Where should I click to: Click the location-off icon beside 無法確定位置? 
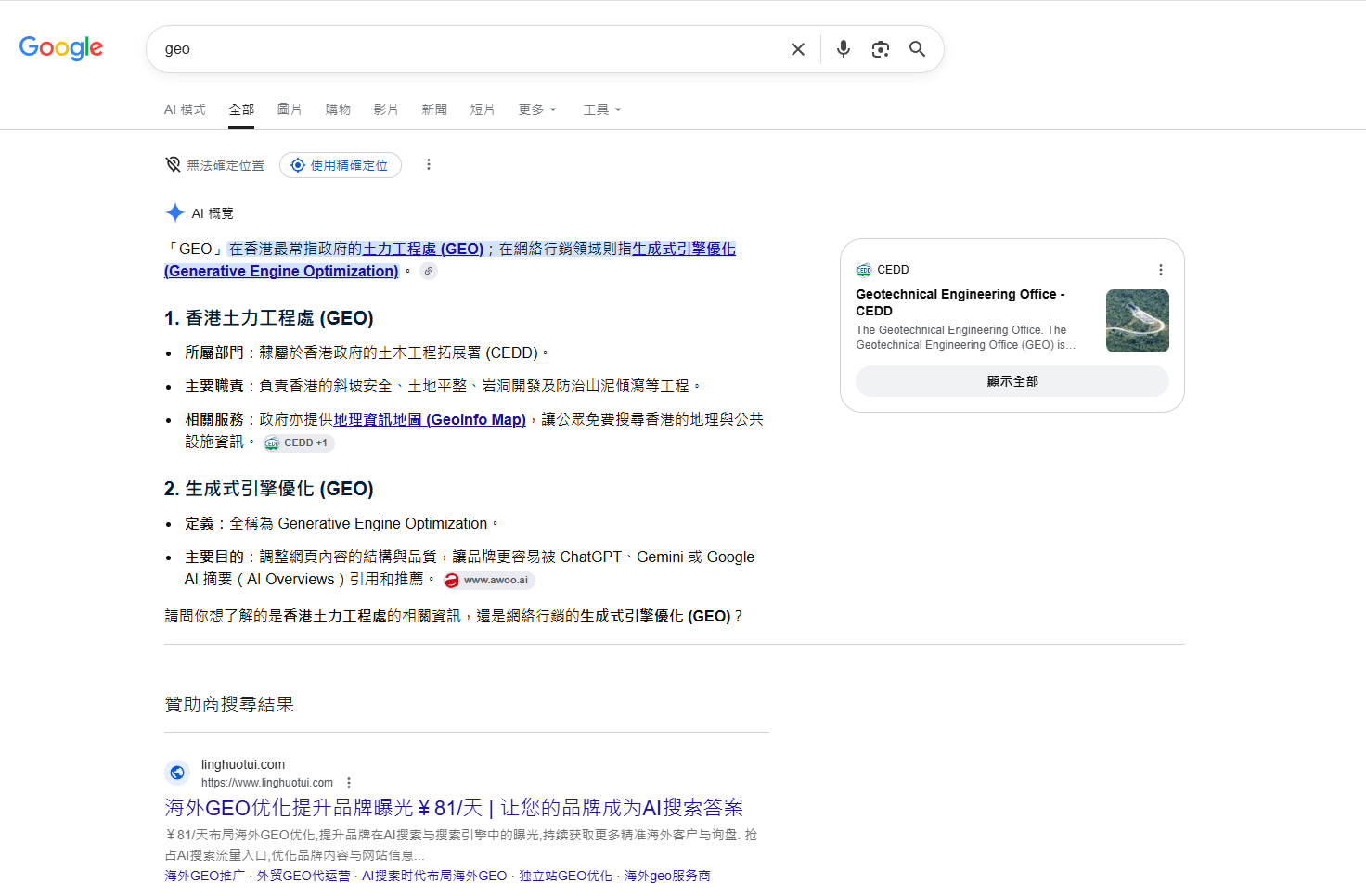click(x=173, y=165)
